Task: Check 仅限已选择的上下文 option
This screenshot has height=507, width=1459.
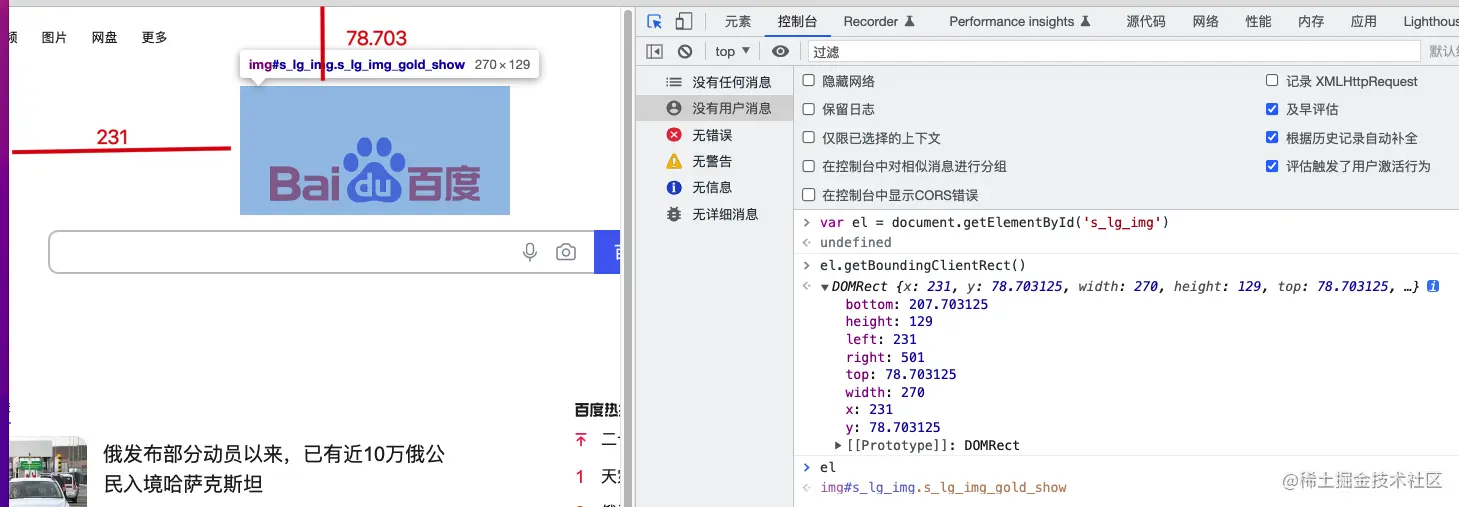Action: 809,138
